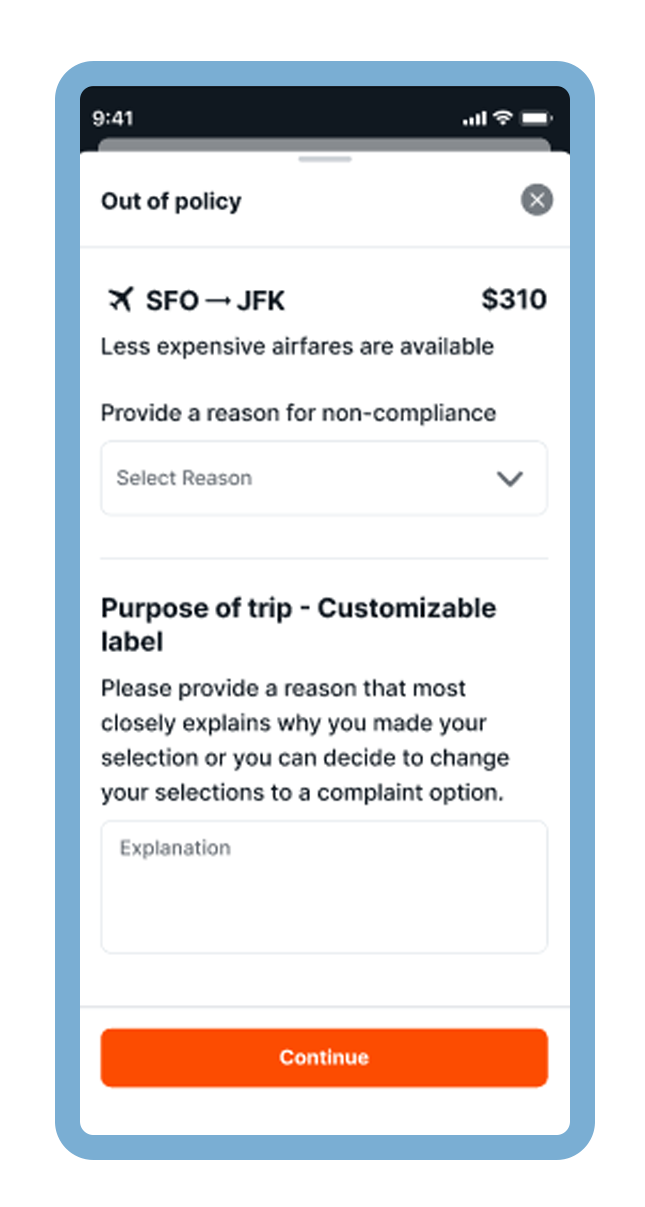
Task: Select the JFK destination airport code
Action: tap(259, 300)
